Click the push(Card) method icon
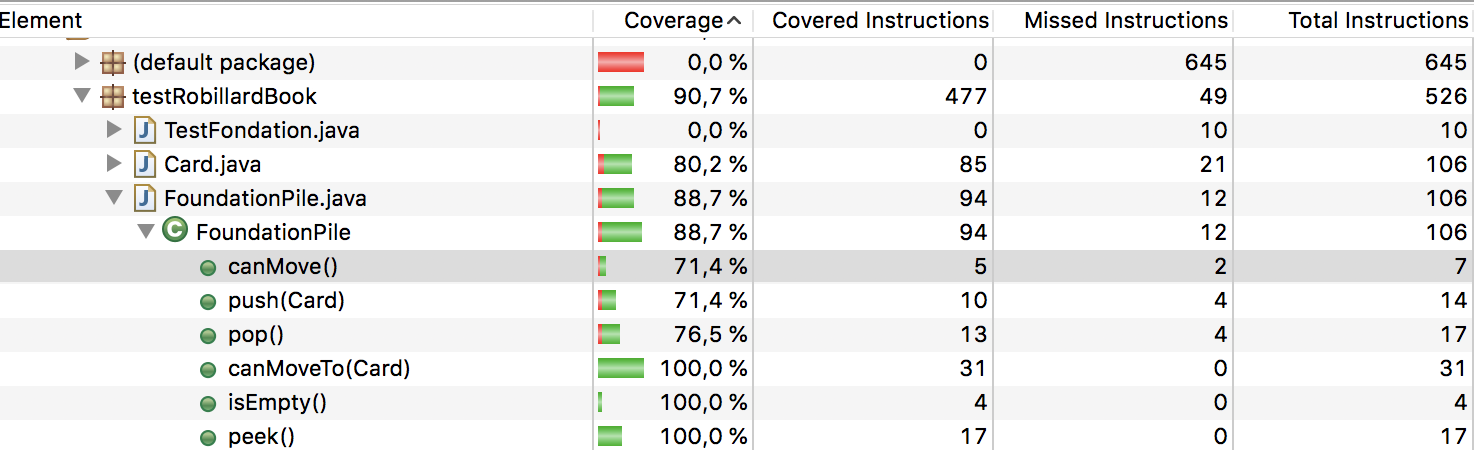The image size is (1474, 450). coord(208,301)
